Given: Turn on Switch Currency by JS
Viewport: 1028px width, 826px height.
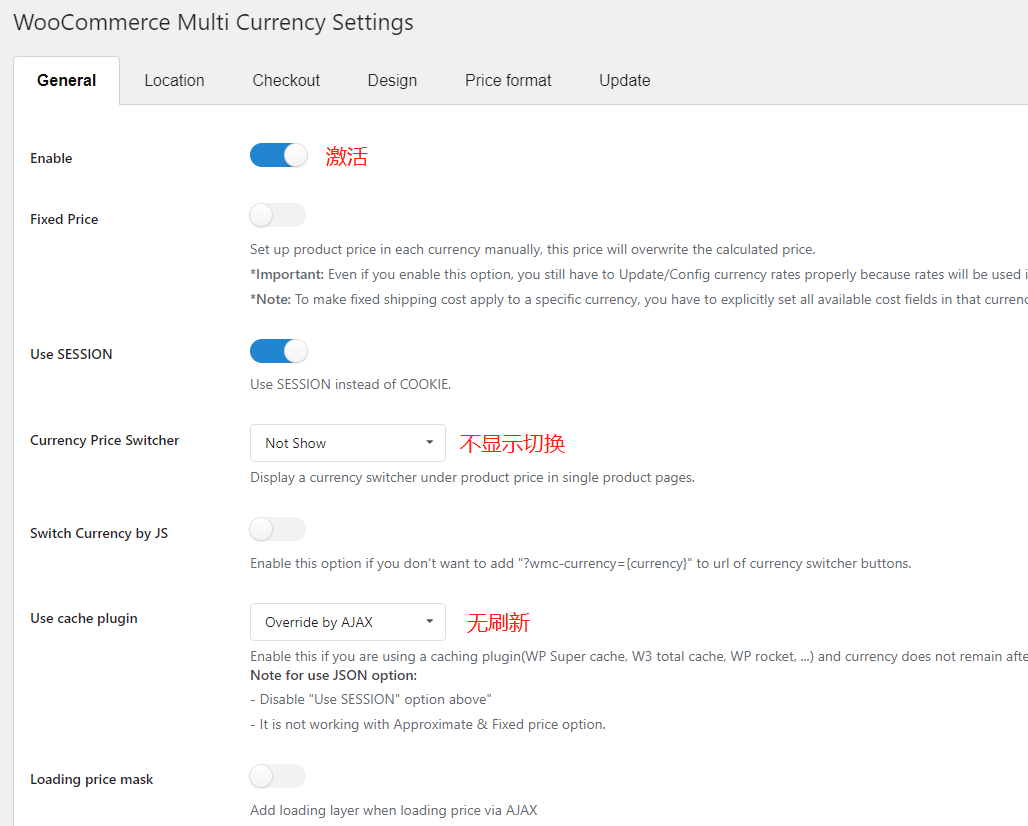Looking at the screenshot, I should coord(278,529).
